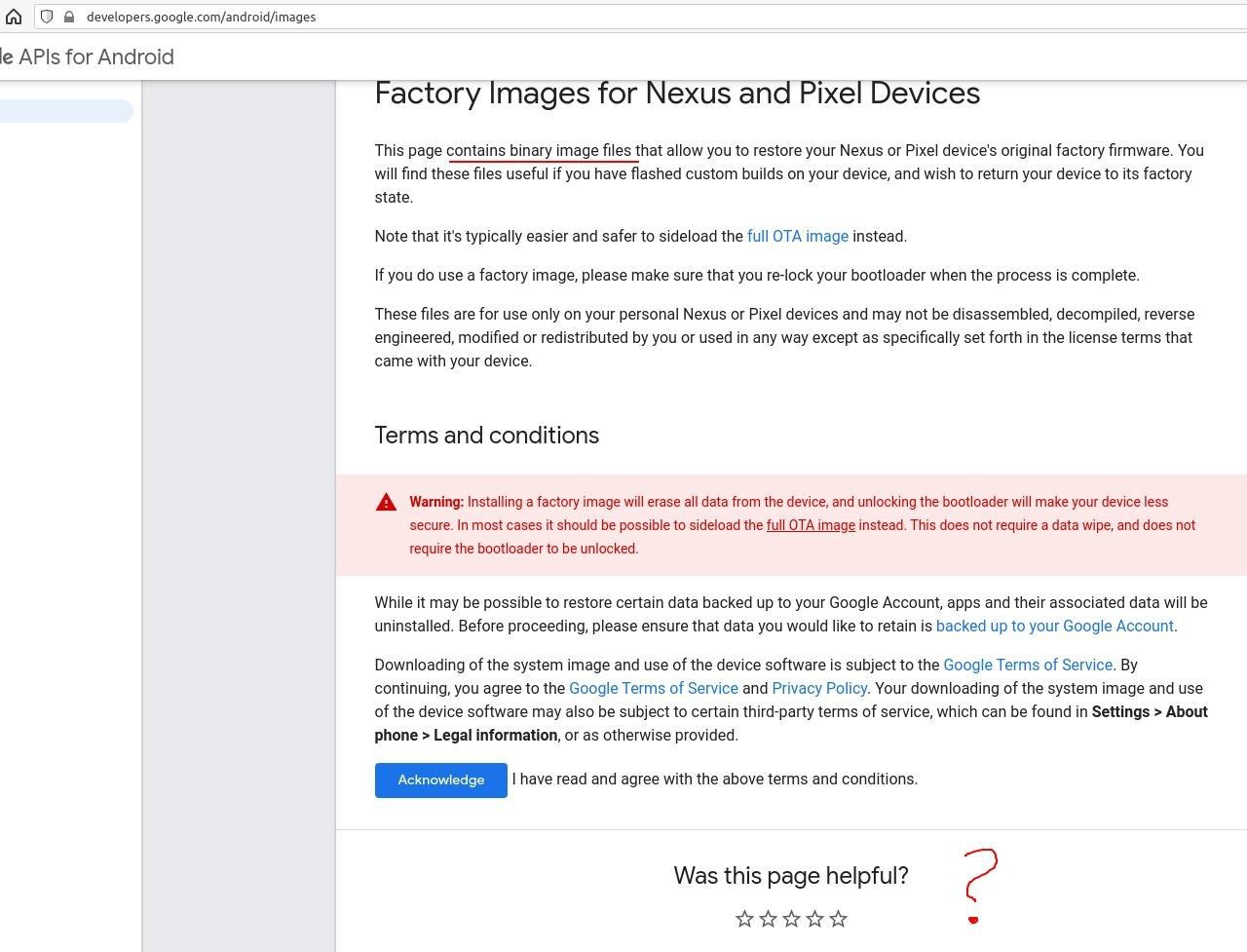Click the 'Was this page helpful?' text
Viewport: 1247px width, 952px height.
pos(791,875)
